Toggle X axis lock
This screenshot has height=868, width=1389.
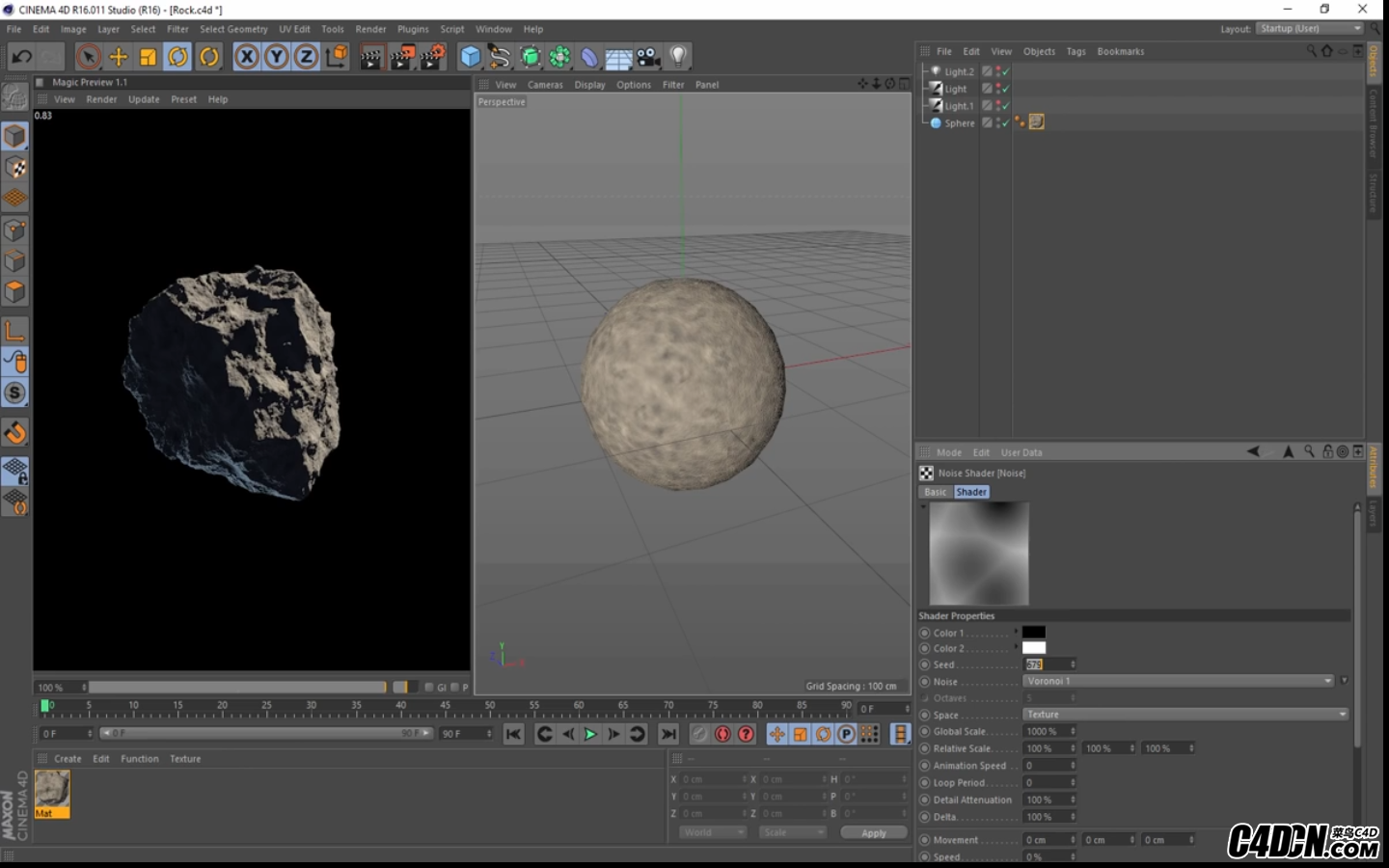pos(247,57)
